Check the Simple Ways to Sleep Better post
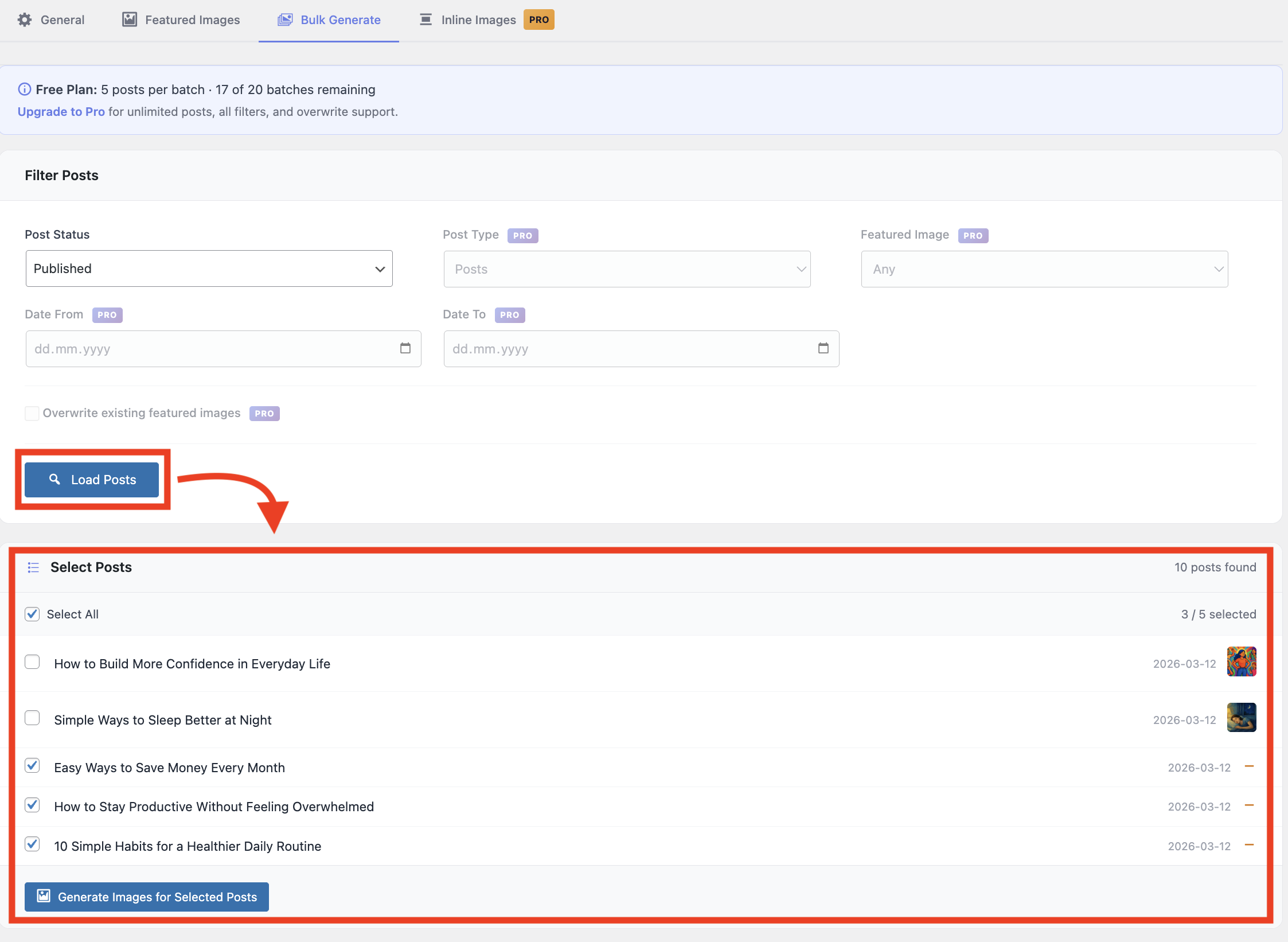Viewport: 1288px width, 942px height. click(x=33, y=718)
